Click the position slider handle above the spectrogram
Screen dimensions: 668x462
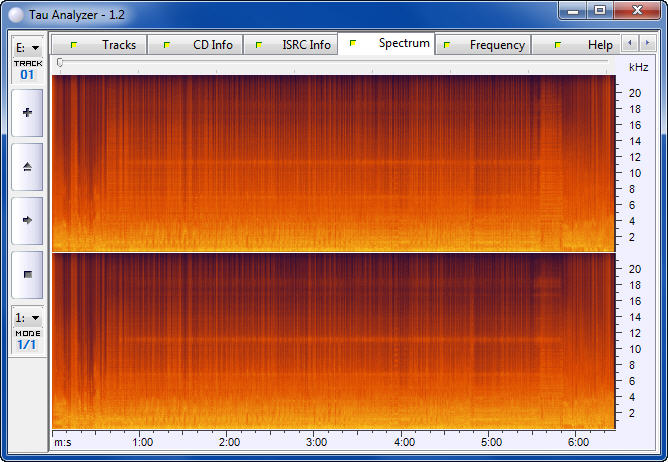coord(60,63)
